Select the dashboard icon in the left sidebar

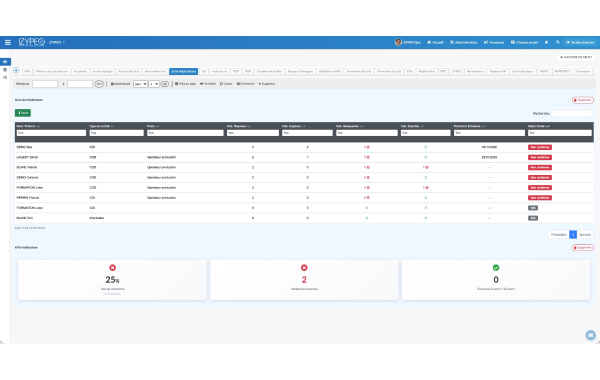tap(5, 62)
